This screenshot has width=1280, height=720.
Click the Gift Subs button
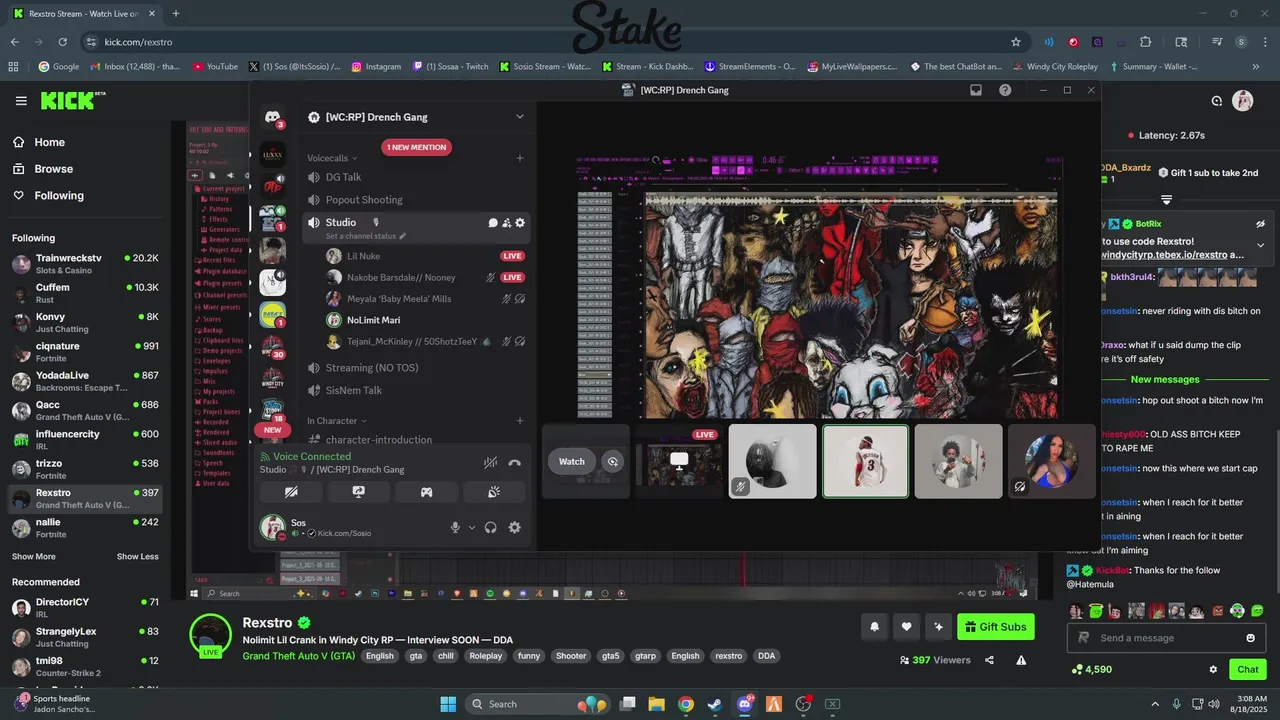tap(996, 627)
